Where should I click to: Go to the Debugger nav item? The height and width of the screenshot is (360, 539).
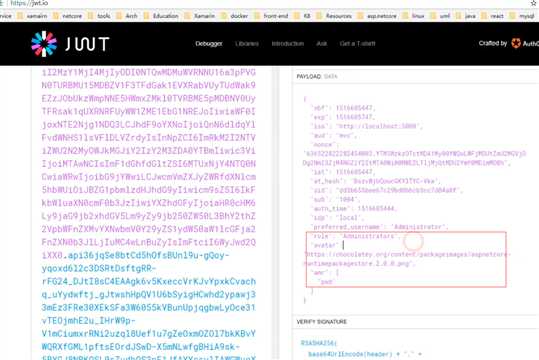coord(209,44)
